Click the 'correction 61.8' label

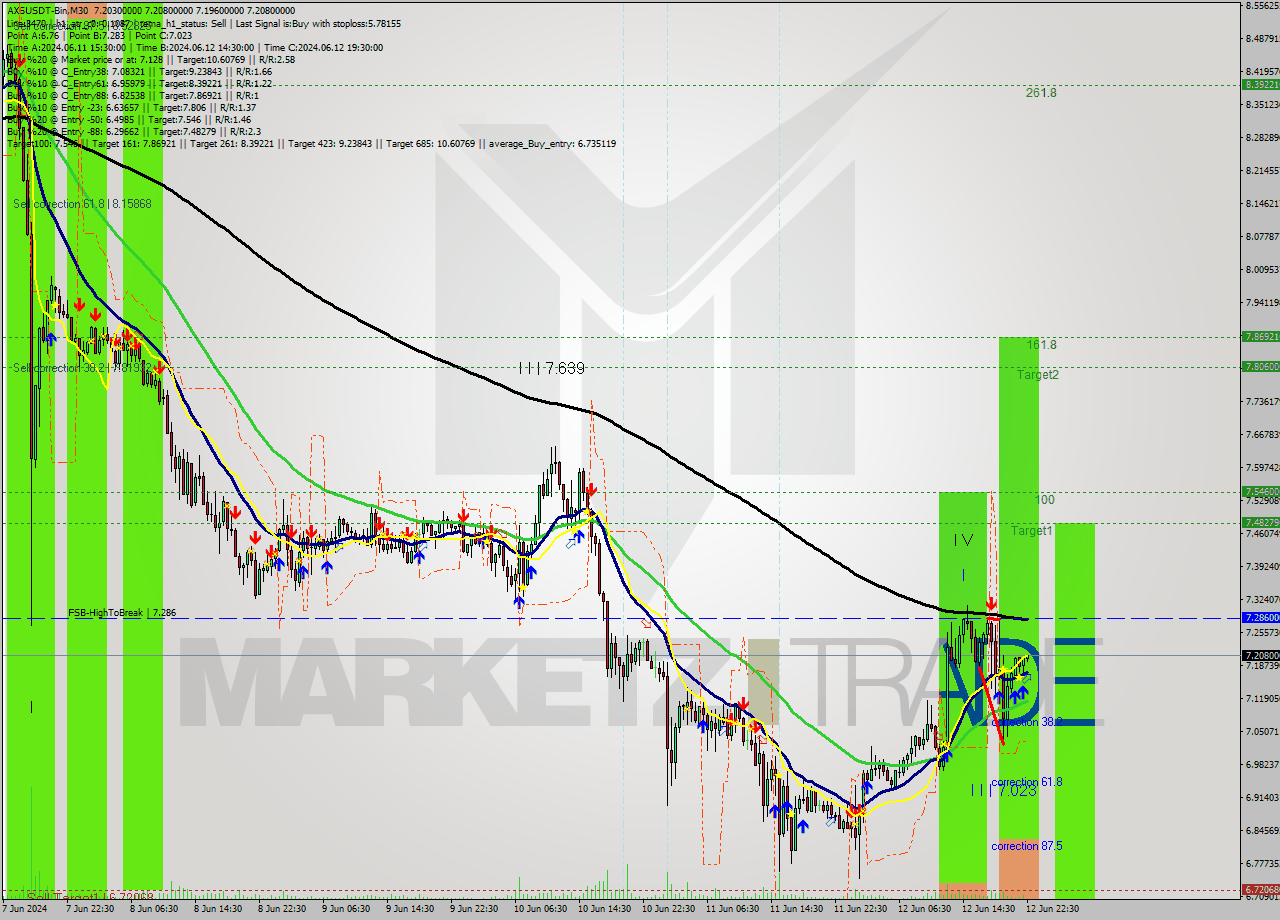[x=1026, y=781]
